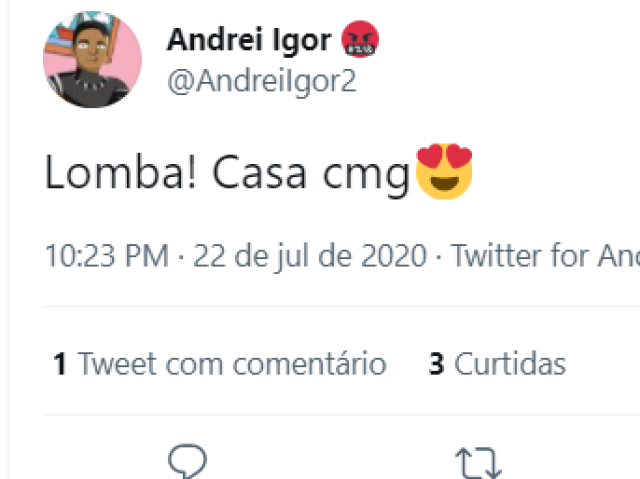Click the angry cursing emoji beside Andrei Igor
640x479 pixels.
[360, 39]
